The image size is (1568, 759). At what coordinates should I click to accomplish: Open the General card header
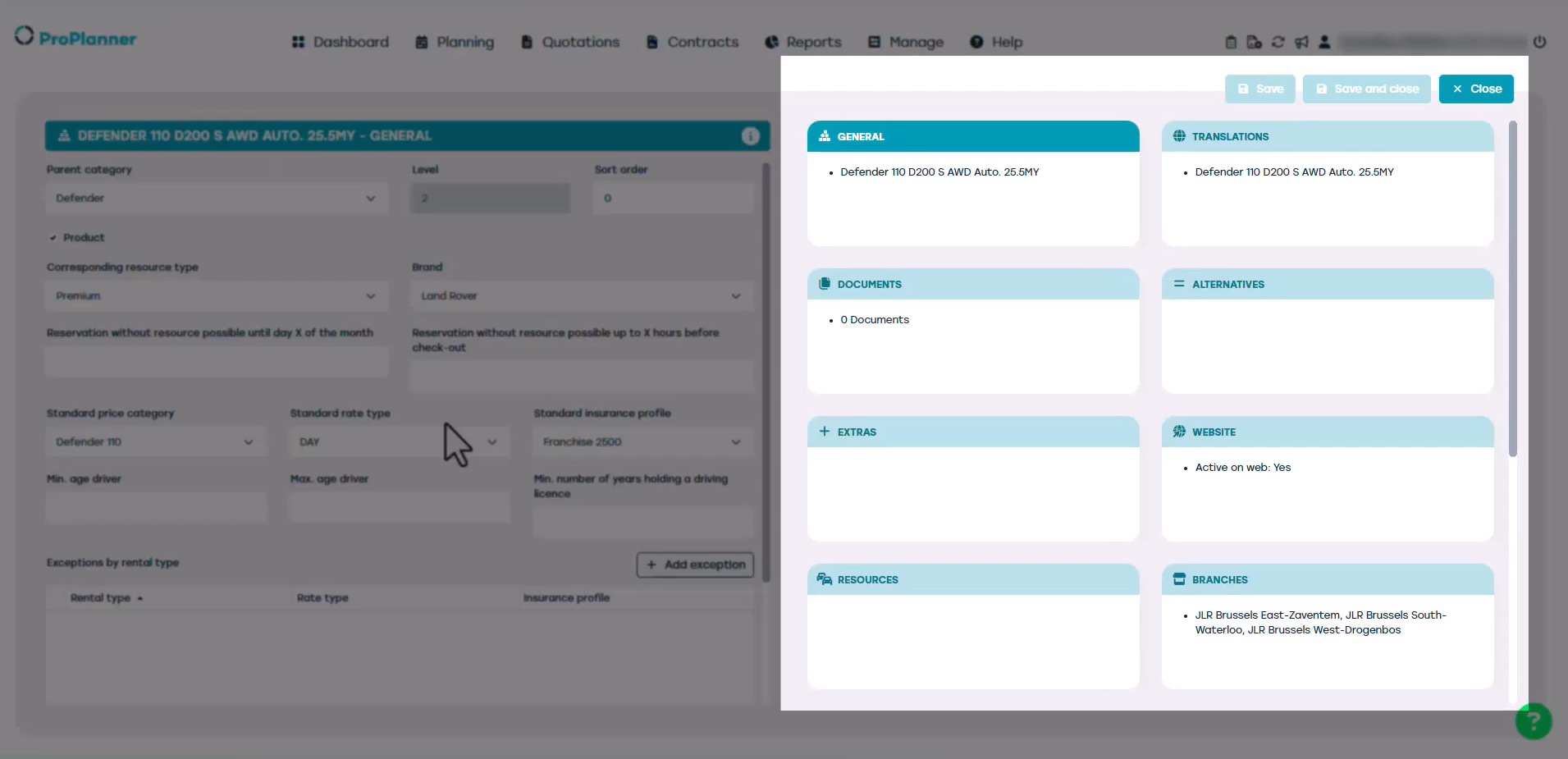[973, 136]
